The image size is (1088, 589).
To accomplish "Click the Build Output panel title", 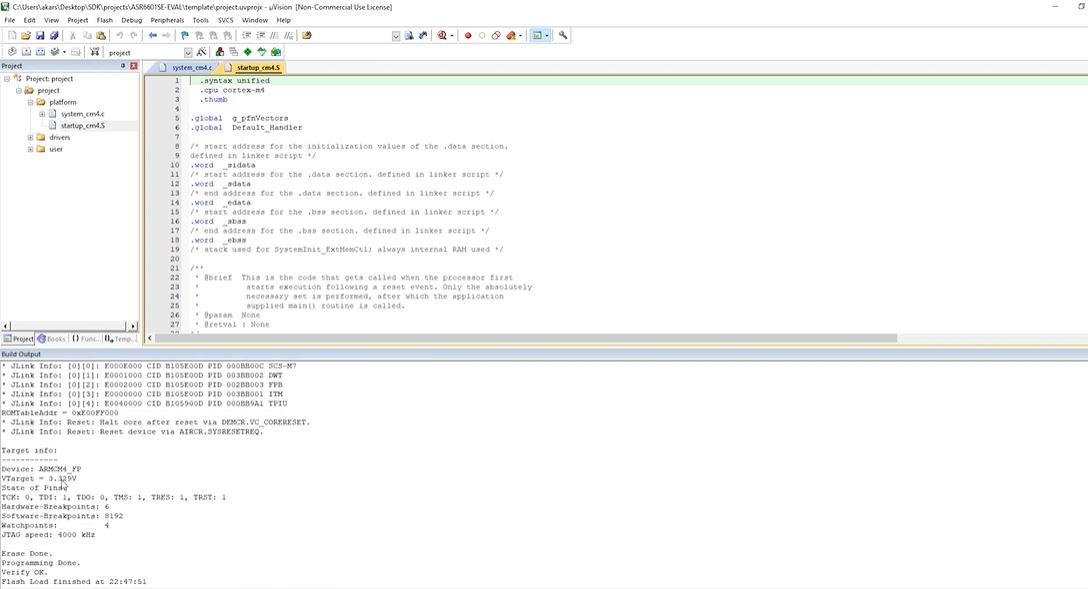I will coord(21,354).
